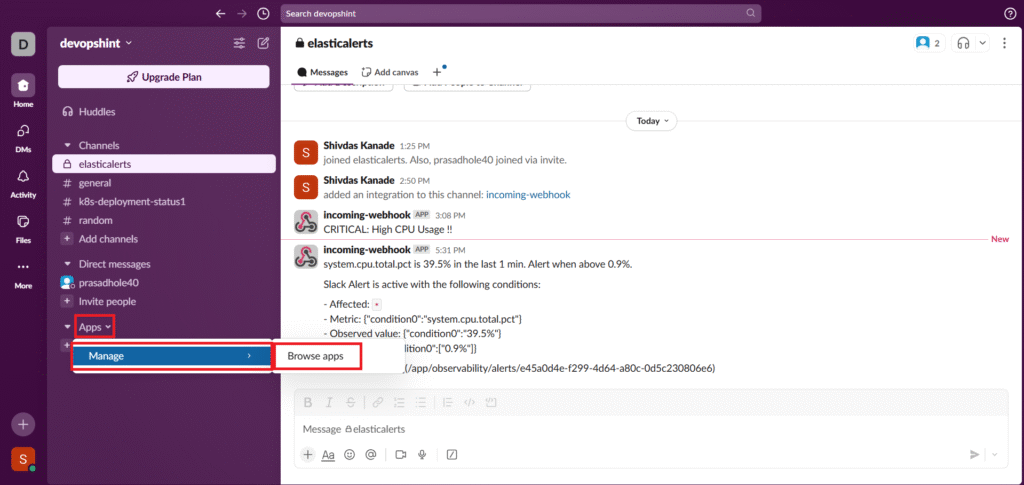This screenshot has width=1024, height=485.
Task: Open the More ellipsis sidebar icon
Action: pos(23,267)
